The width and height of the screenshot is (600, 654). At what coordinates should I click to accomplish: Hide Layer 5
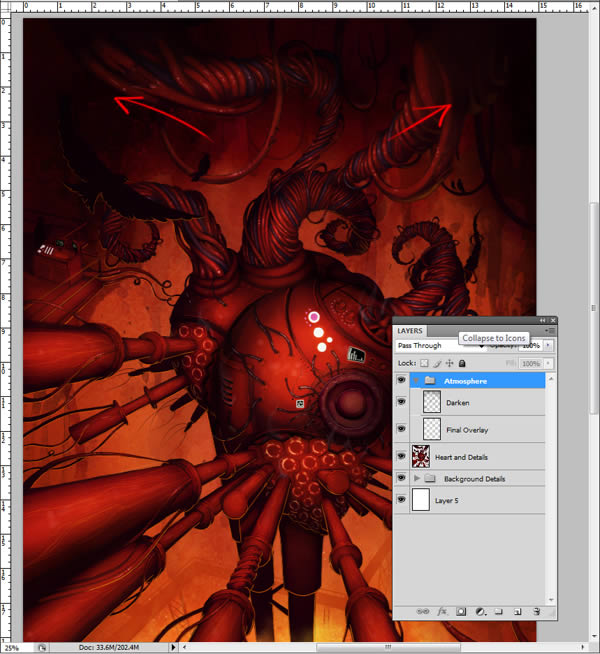click(x=401, y=499)
